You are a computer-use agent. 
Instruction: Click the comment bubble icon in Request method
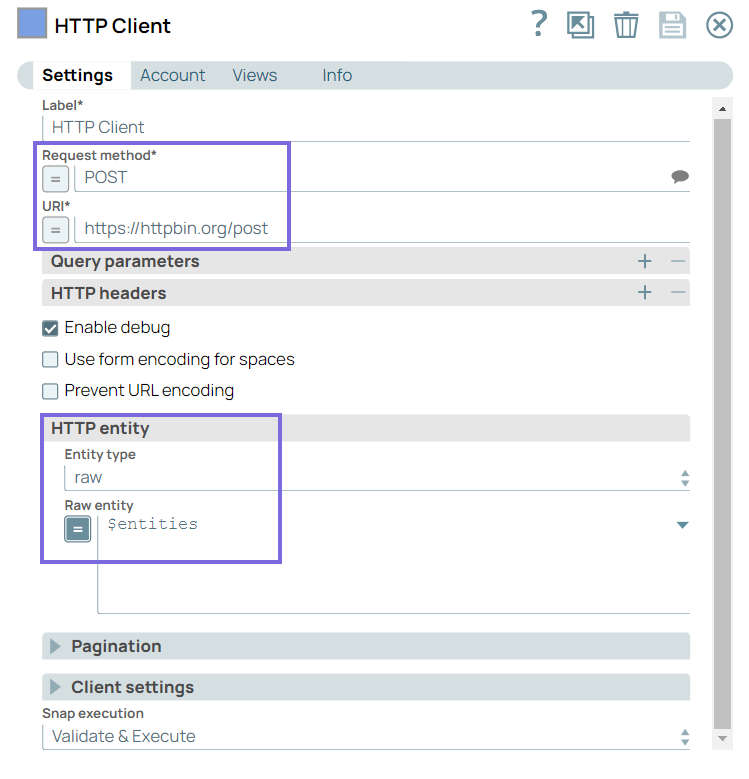coord(680,177)
